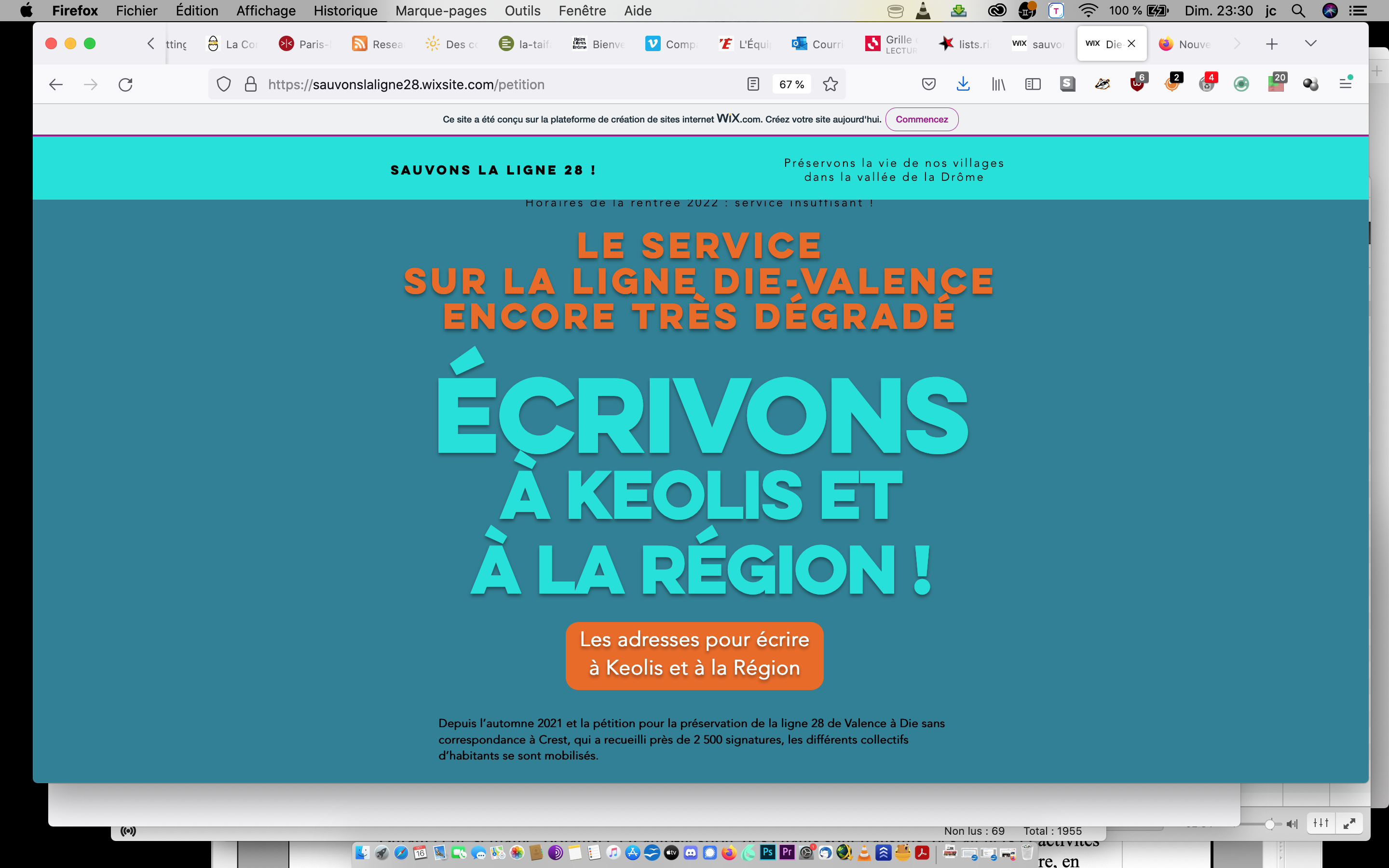The width and height of the screenshot is (1389, 868).
Task: Open the Fichier menu
Action: [x=136, y=10]
